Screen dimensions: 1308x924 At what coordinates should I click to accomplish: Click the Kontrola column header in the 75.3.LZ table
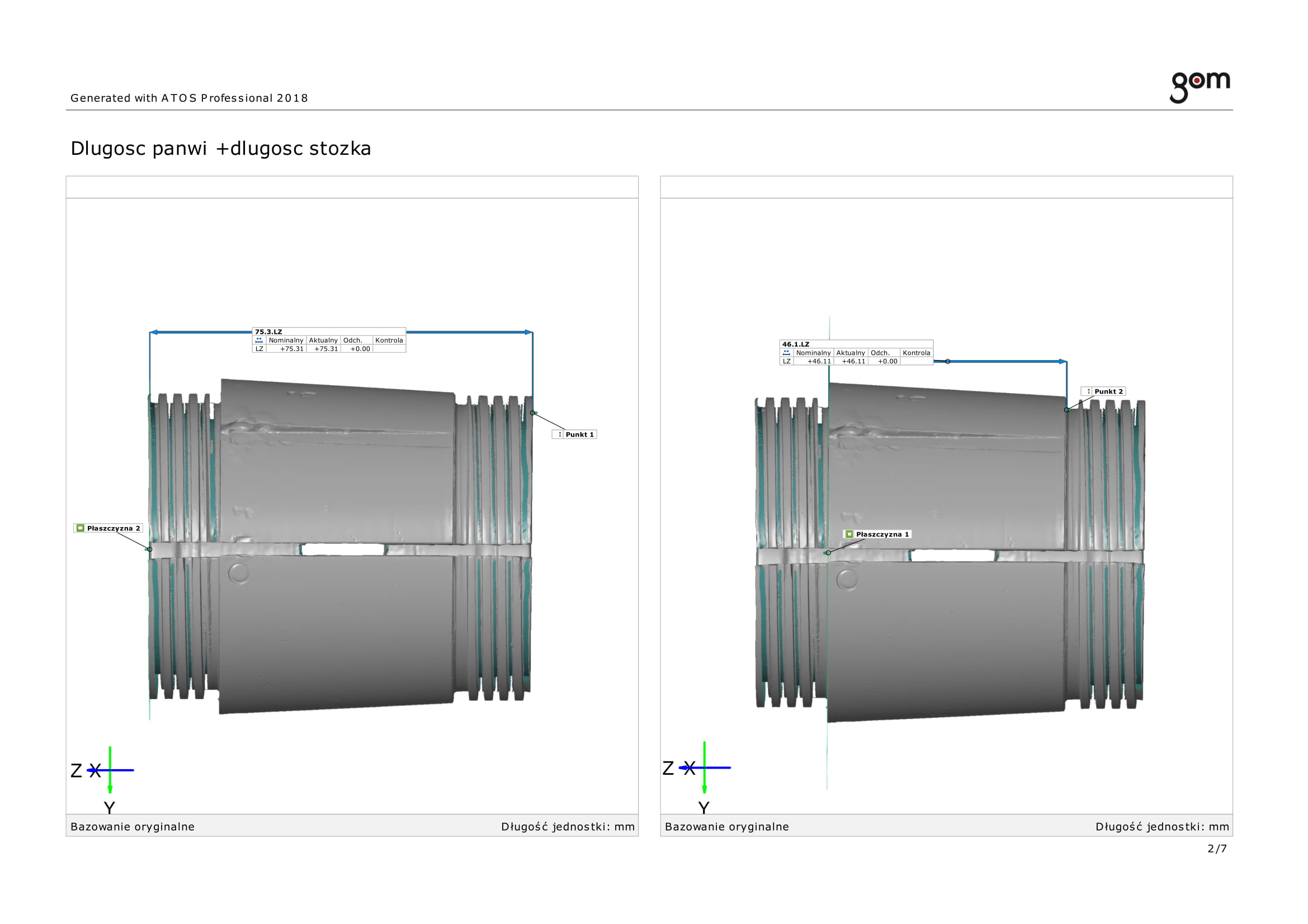389,340
